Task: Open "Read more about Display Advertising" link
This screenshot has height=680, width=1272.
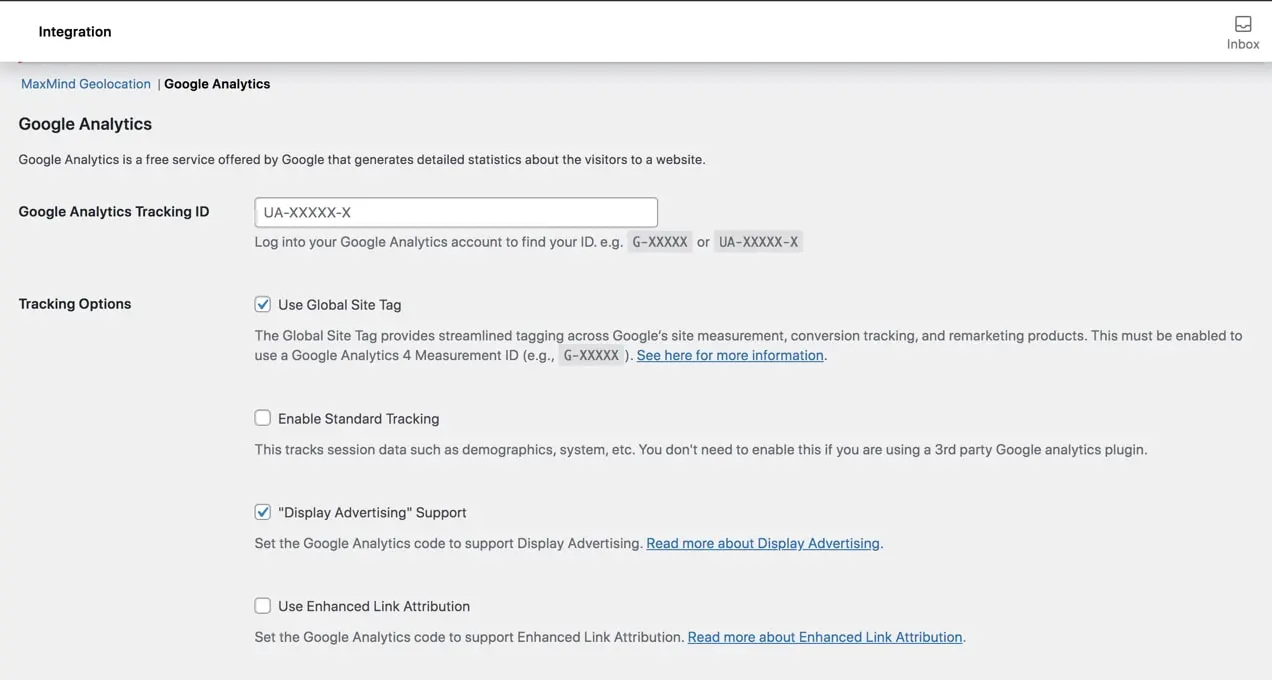Action: 763,543
